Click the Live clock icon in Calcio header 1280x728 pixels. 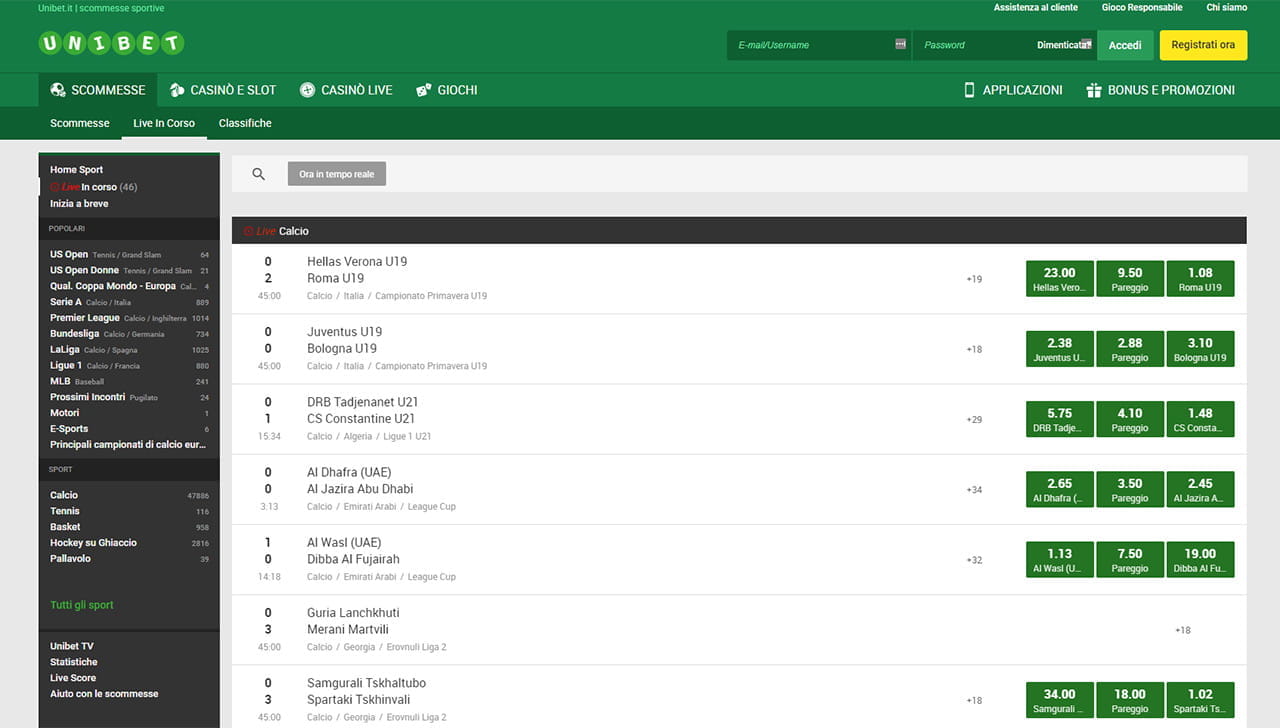pos(249,231)
